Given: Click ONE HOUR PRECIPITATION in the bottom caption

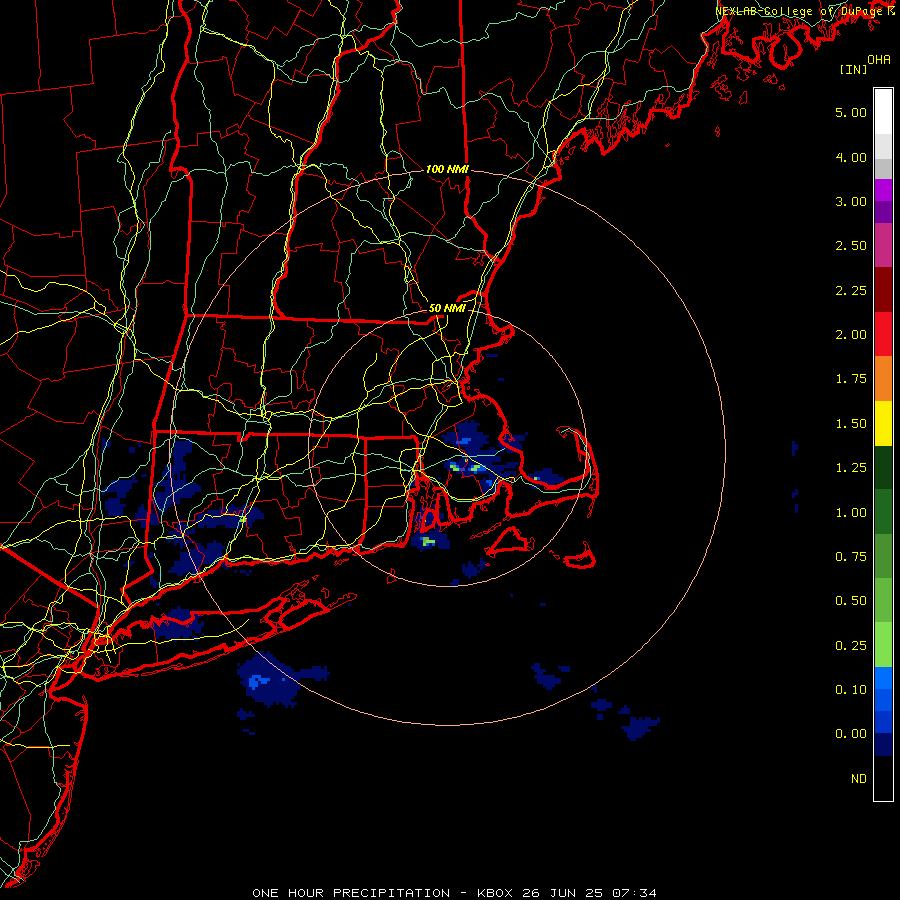Looking at the screenshot, I should click(x=351, y=893).
